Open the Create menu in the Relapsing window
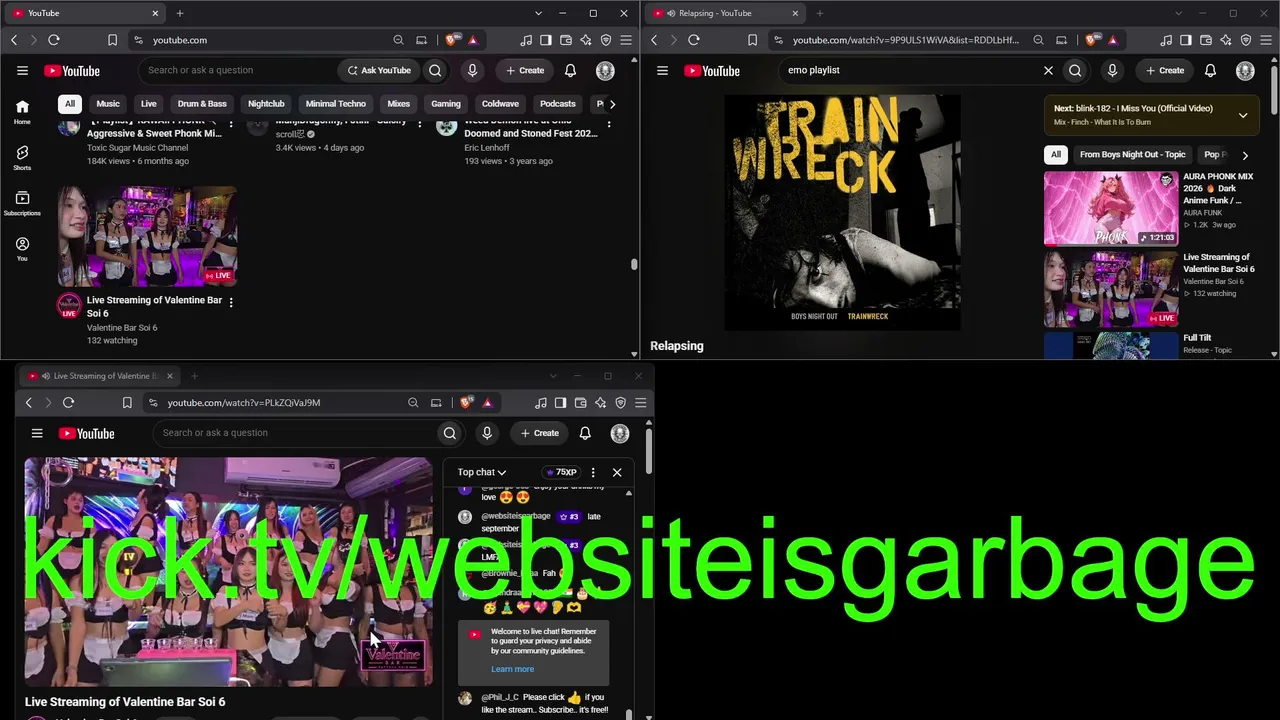This screenshot has width=1280, height=720. [x=1165, y=71]
